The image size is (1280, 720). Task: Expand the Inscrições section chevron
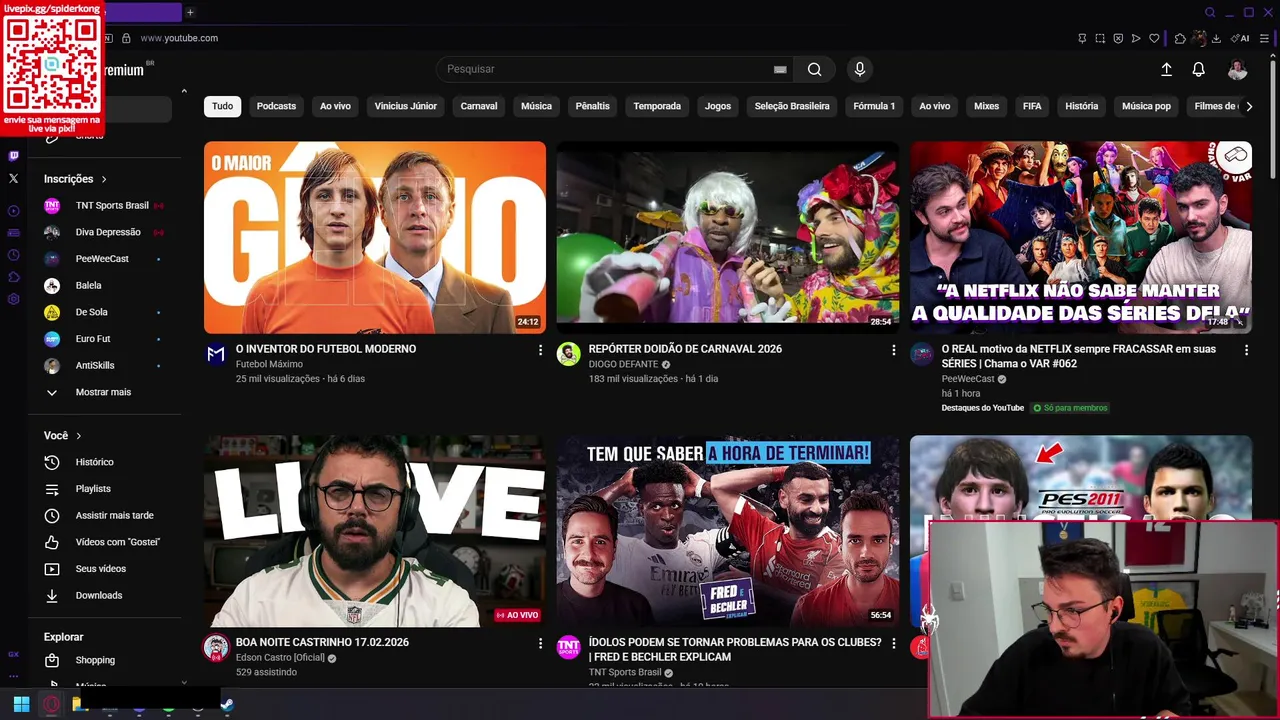103,179
